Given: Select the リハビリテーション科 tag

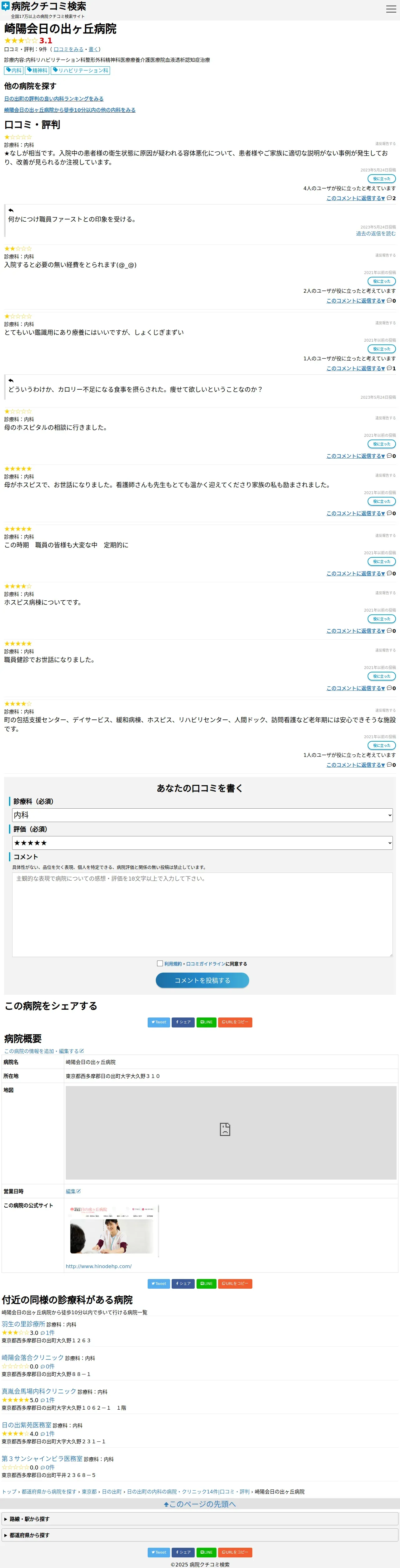Looking at the screenshot, I should pyautogui.click(x=81, y=71).
